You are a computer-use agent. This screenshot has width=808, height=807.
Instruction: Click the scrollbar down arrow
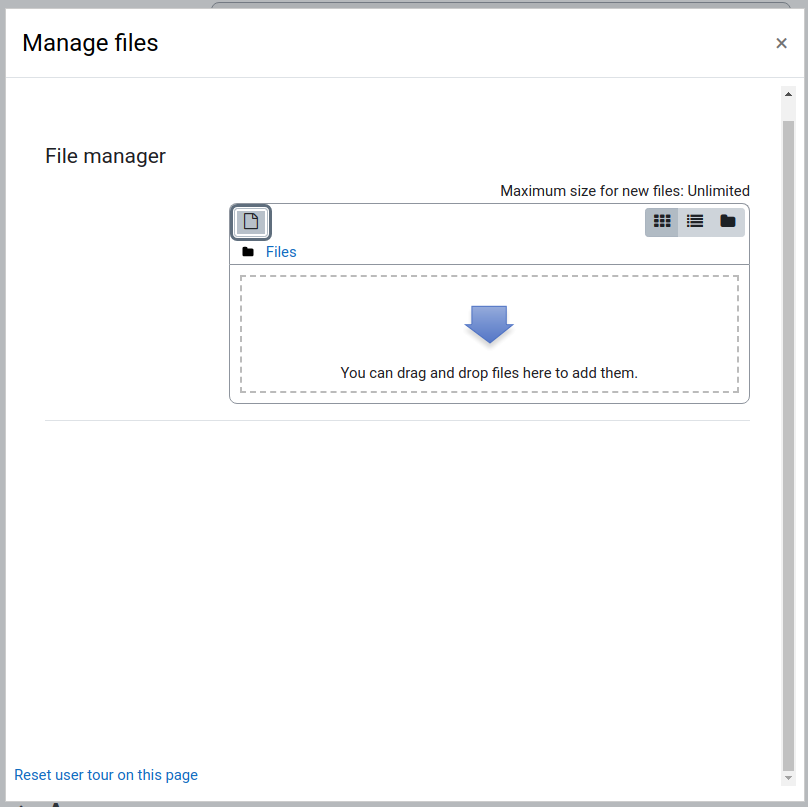(788, 778)
